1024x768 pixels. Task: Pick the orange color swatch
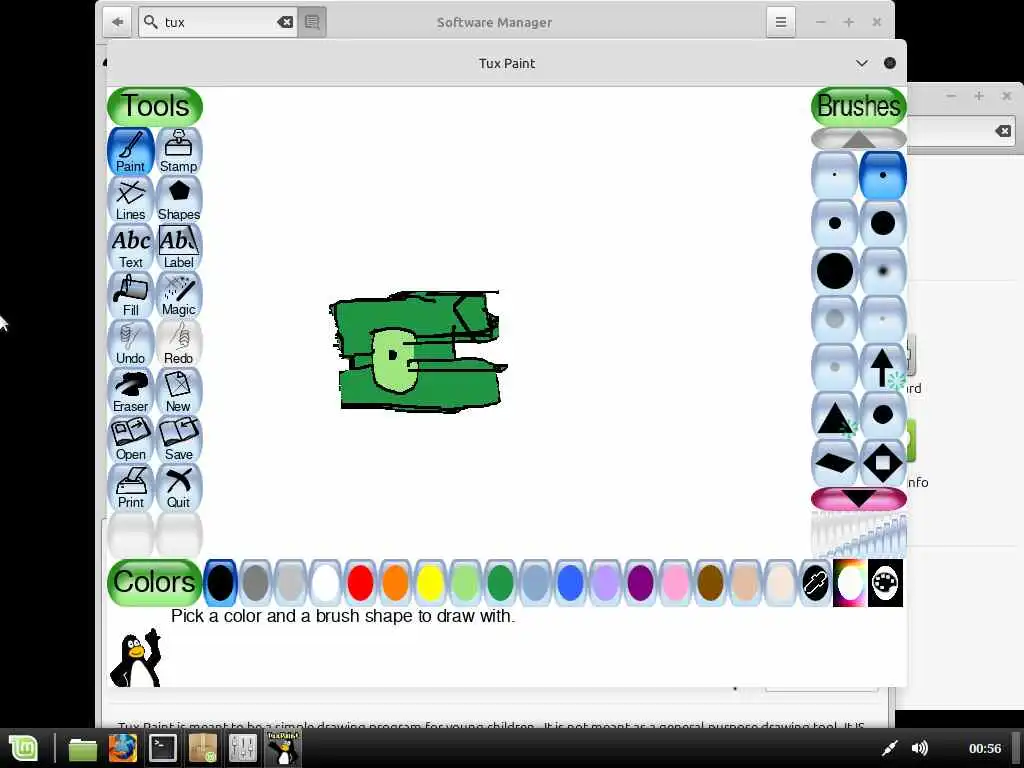(395, 583)
